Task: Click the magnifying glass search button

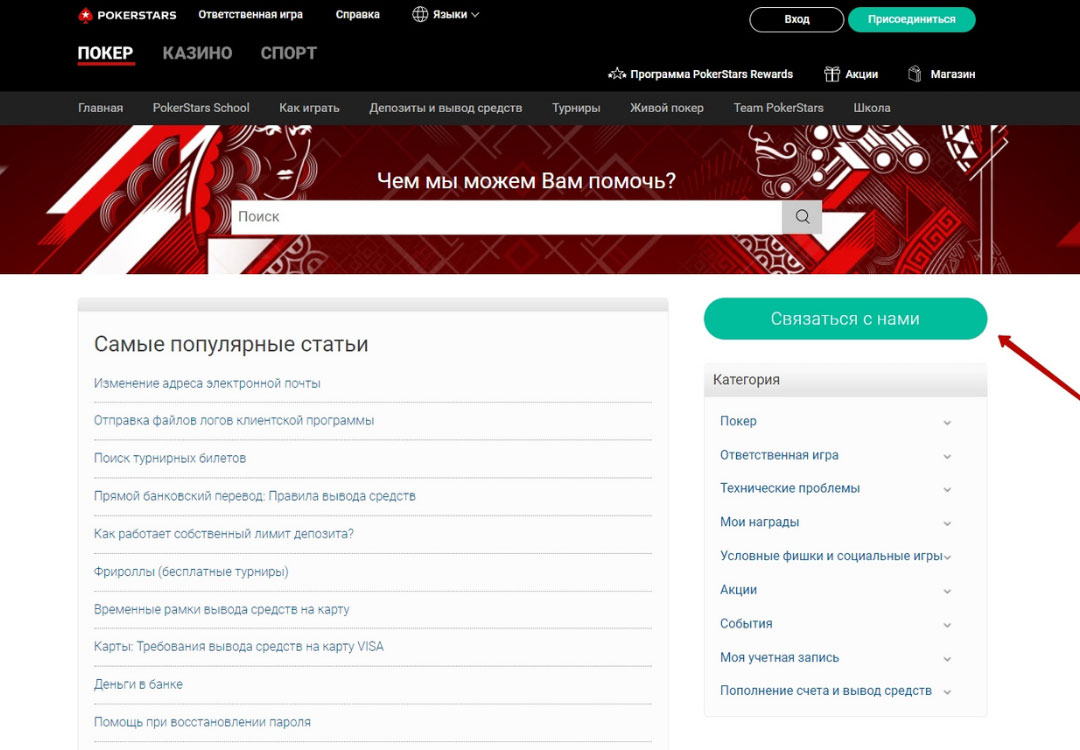Action: (802, 217)
